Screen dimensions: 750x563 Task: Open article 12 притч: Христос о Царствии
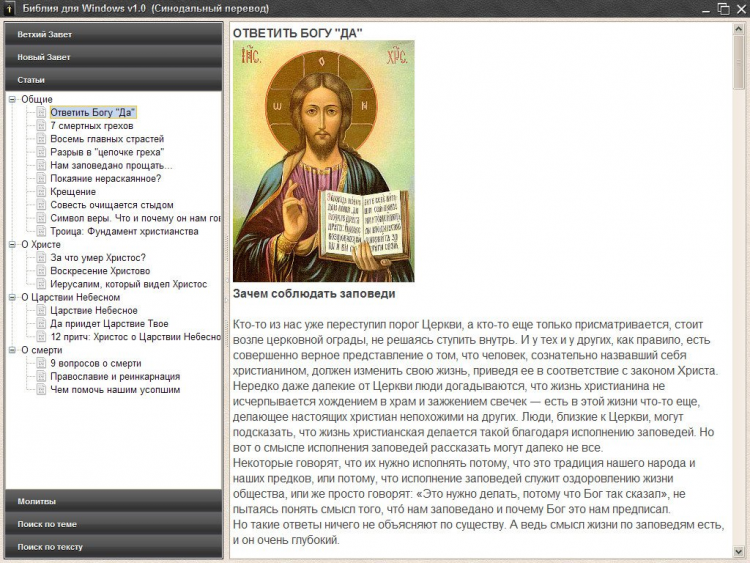[x=135, y=337]
